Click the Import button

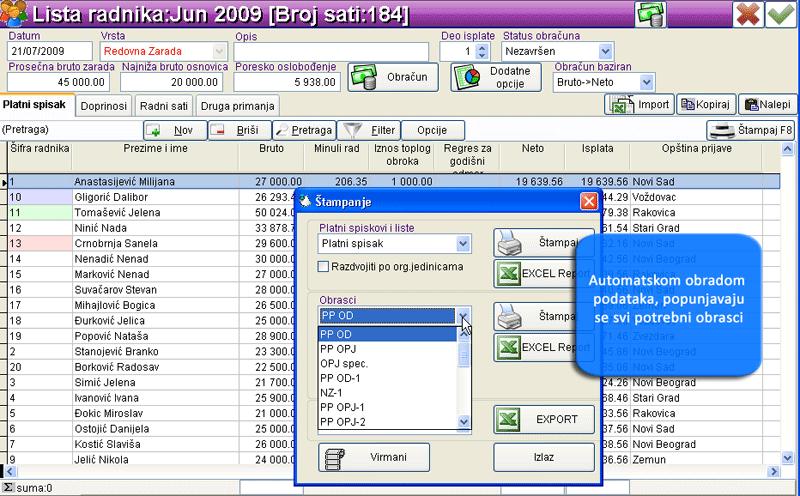tap(638, 104)
